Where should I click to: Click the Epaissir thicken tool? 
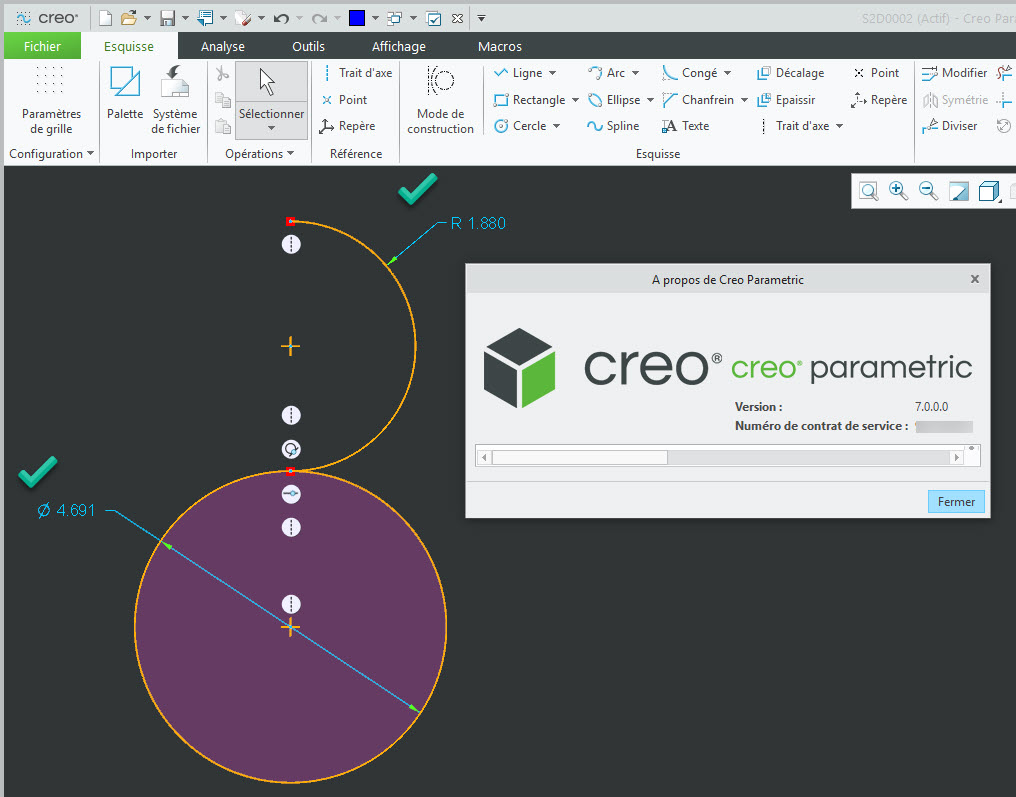point(786,100)
